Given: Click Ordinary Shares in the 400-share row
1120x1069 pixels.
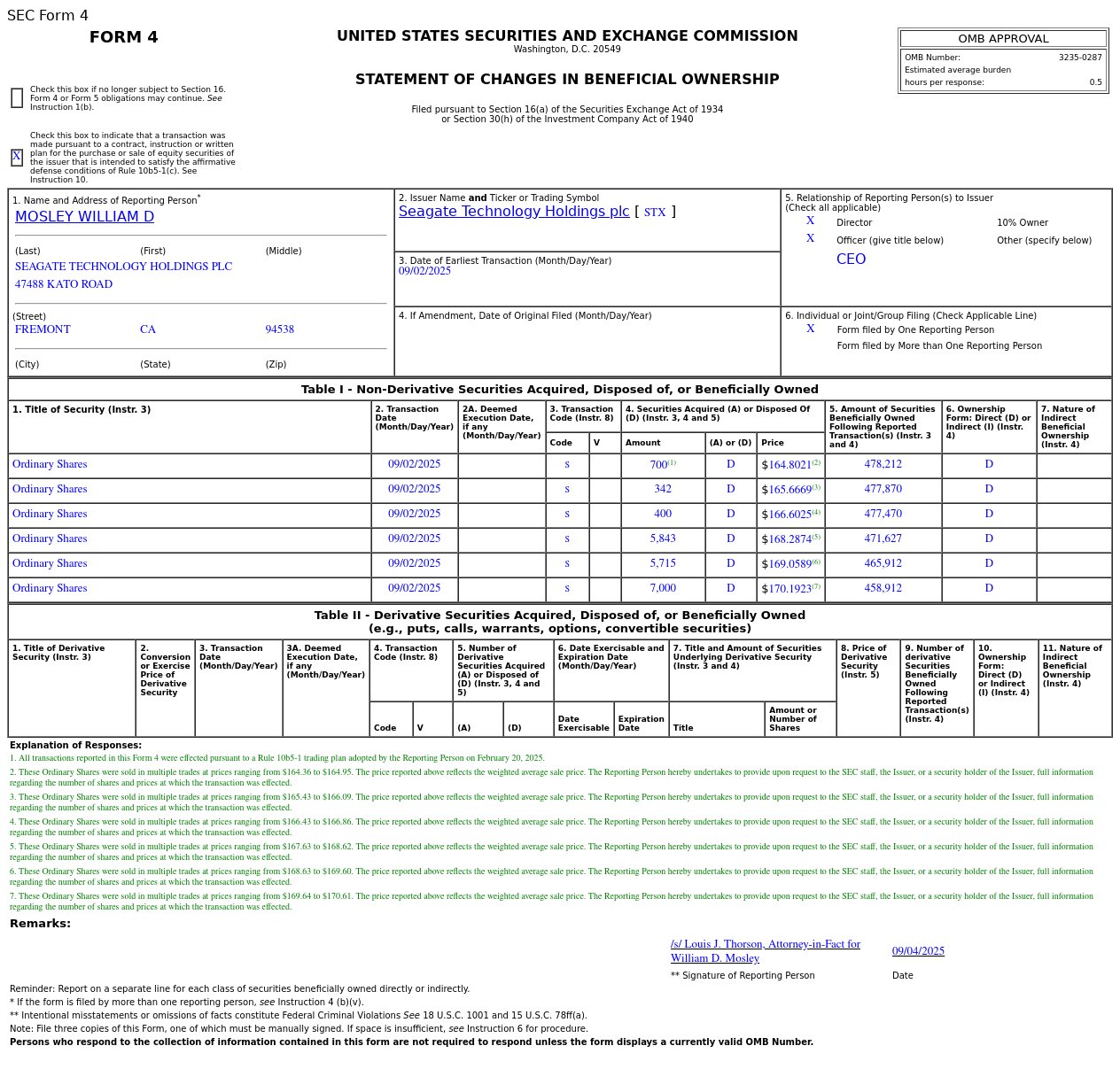Looking at the screenshot, I should [50, 514].
